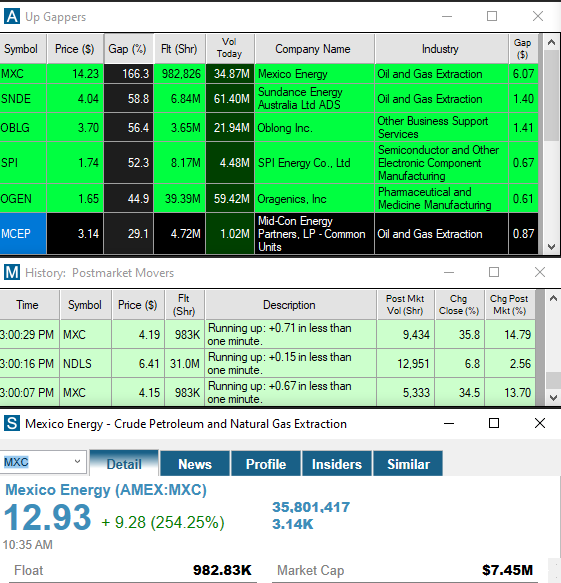Sort Up Gappers by Vol Today column
Viewport: 561px width, 583px height.
(x=230, y=49)
